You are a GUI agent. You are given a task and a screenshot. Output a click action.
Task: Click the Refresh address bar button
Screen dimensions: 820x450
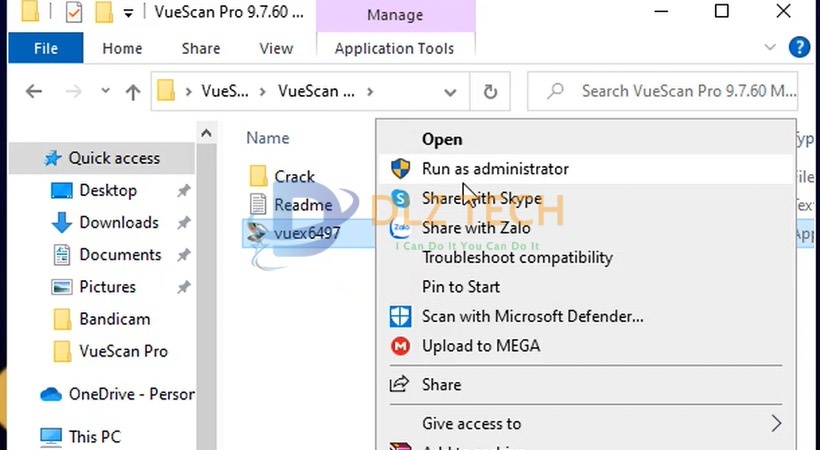coord(490,92)
